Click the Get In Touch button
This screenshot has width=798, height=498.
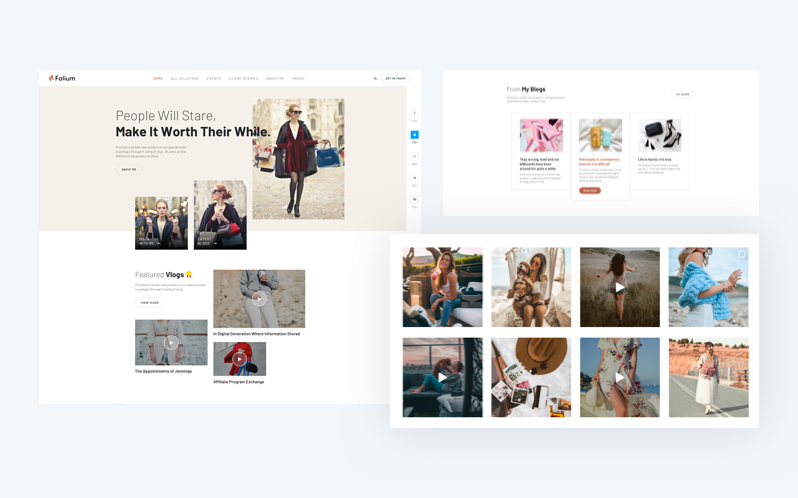[395, 78]
